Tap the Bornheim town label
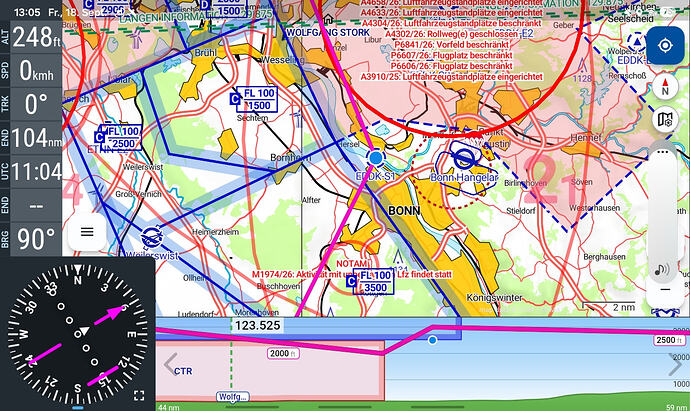Image resolution: width=690 pixels, height=411 pixels. point(290,158)
